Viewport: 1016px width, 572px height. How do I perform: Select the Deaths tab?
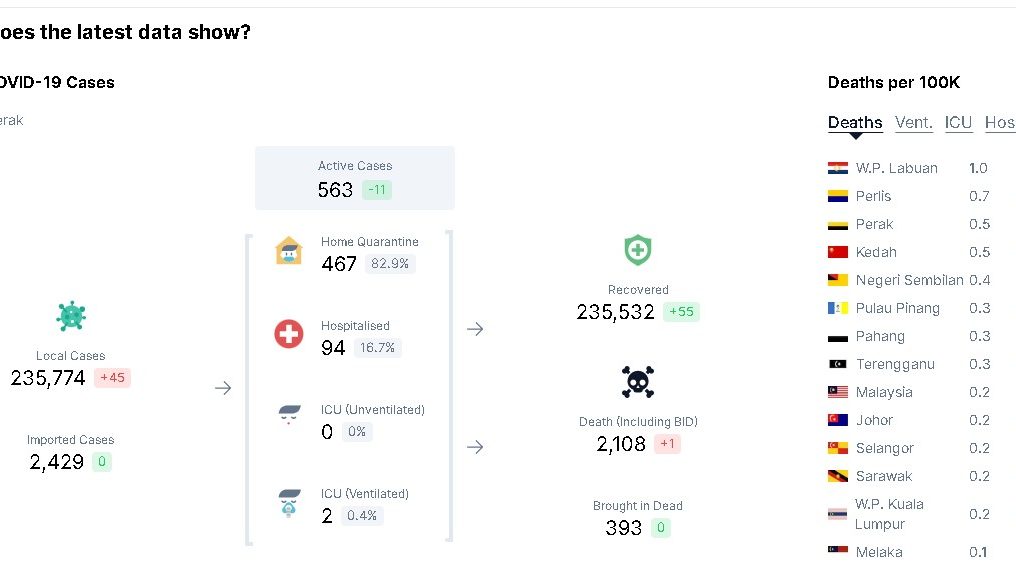[855, 122]
